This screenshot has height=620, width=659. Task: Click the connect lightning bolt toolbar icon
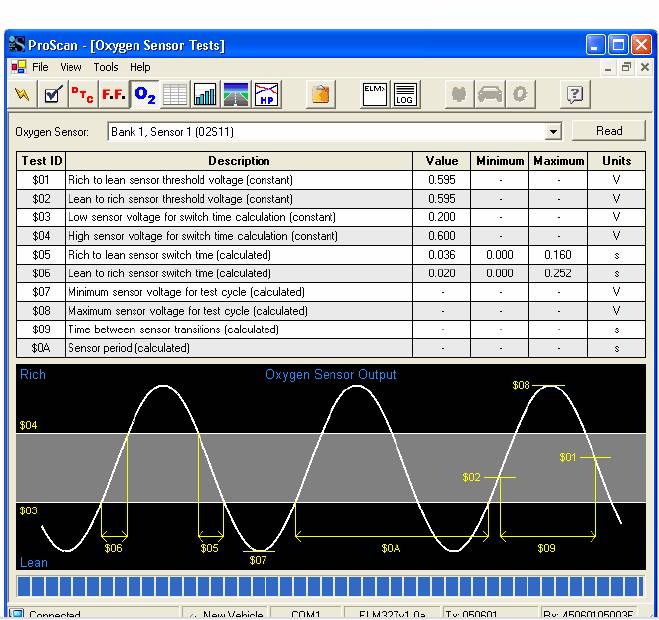(x=22, y=95)
